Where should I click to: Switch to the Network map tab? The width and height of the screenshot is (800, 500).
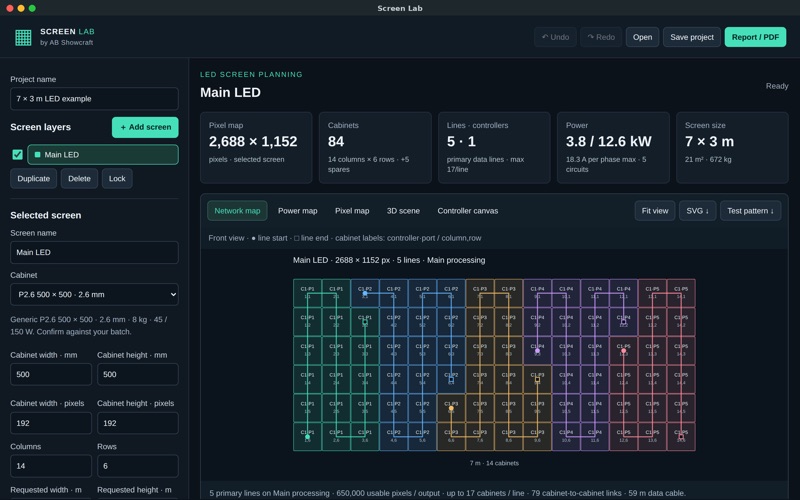(237, 211)
